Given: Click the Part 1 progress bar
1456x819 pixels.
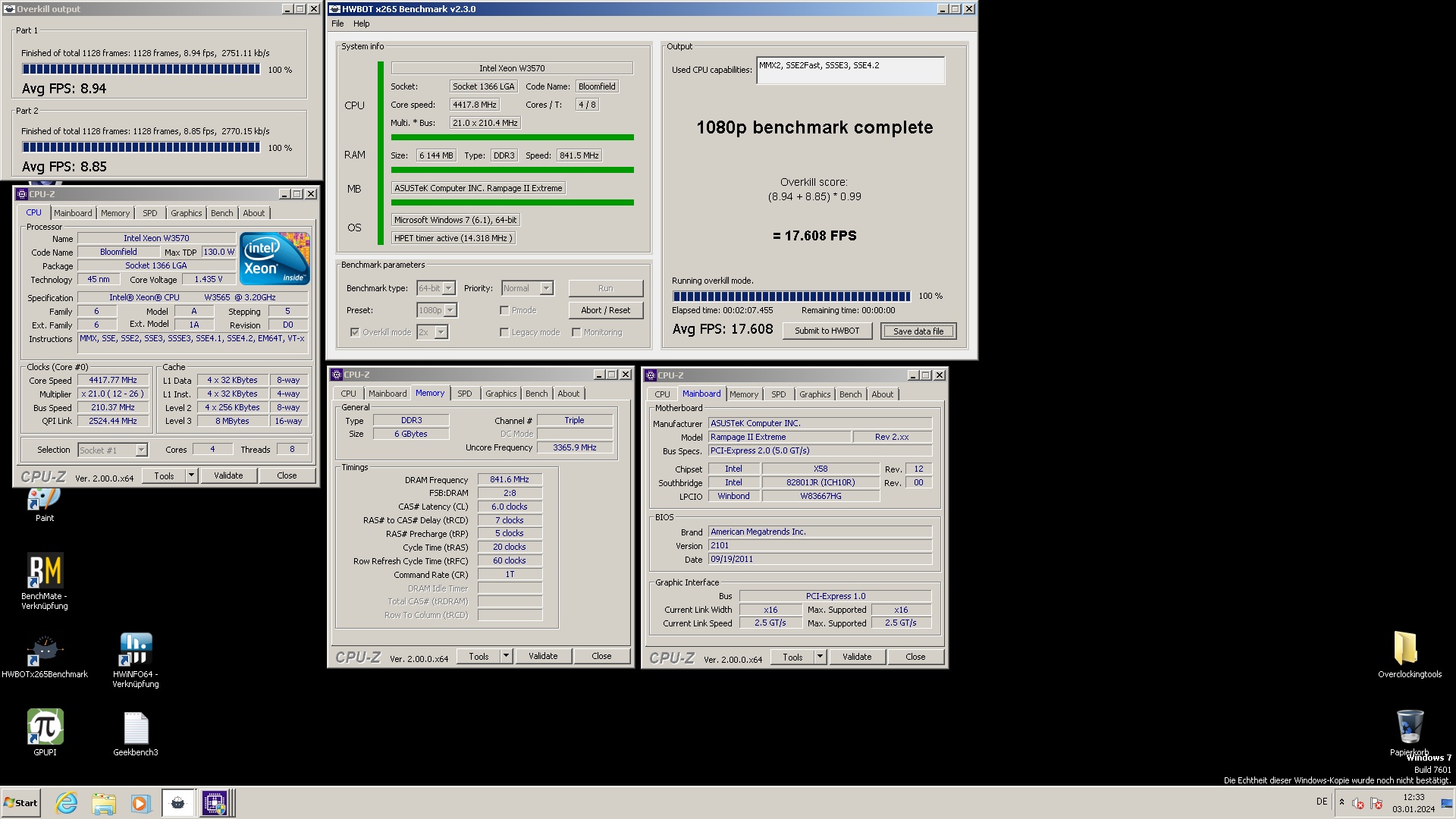Looking at the screenshot, I should 141,69.
